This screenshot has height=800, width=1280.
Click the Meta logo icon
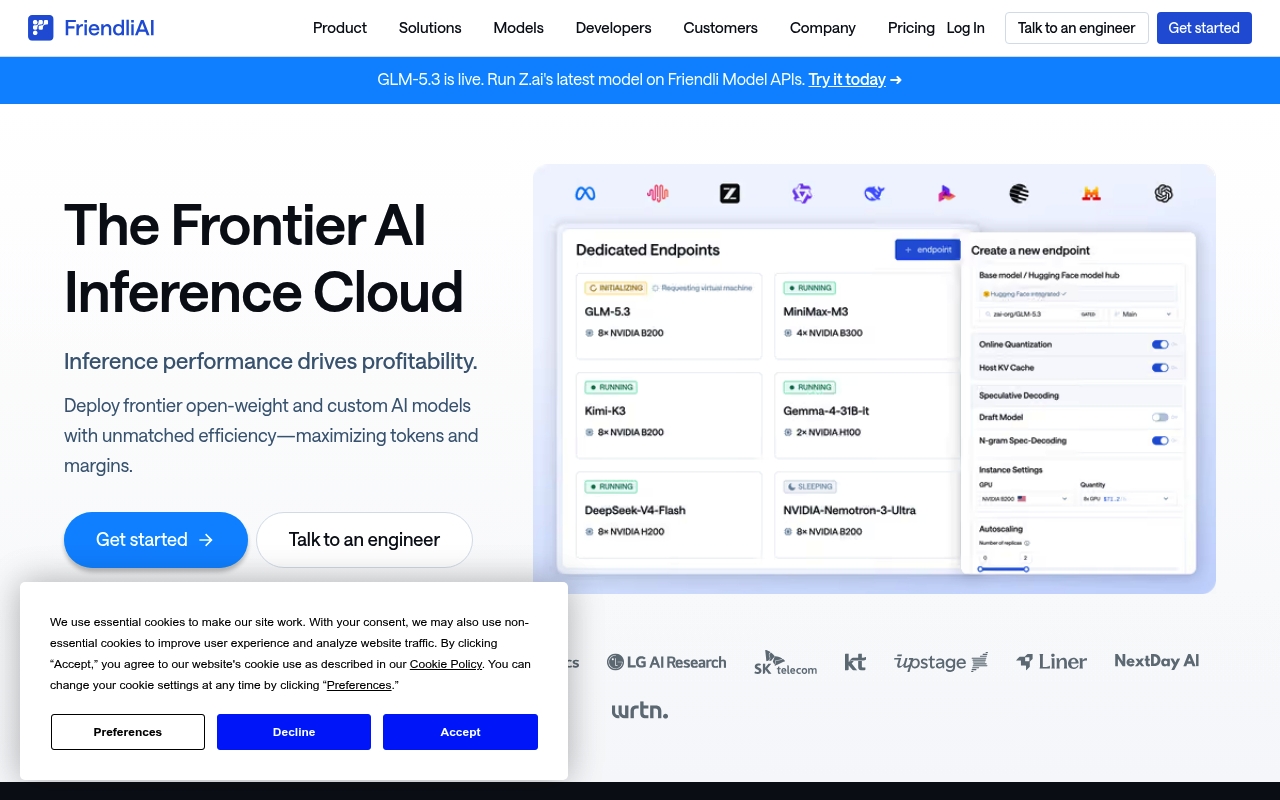(x=585, y=194)
